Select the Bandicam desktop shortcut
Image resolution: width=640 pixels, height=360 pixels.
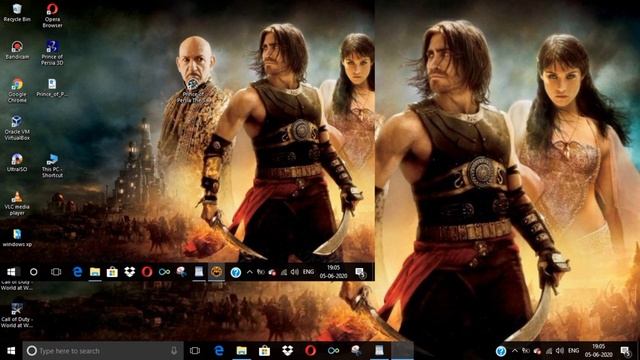point(17,50)
